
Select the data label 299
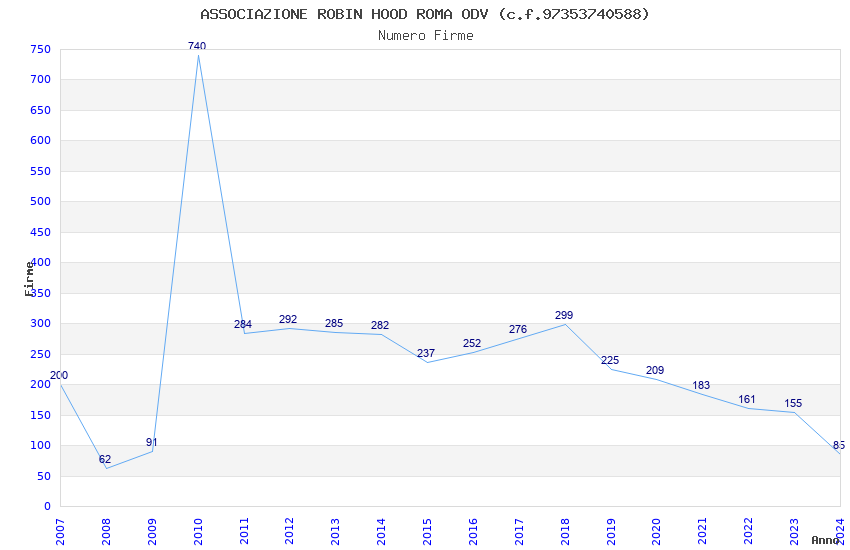pos(564,315)
